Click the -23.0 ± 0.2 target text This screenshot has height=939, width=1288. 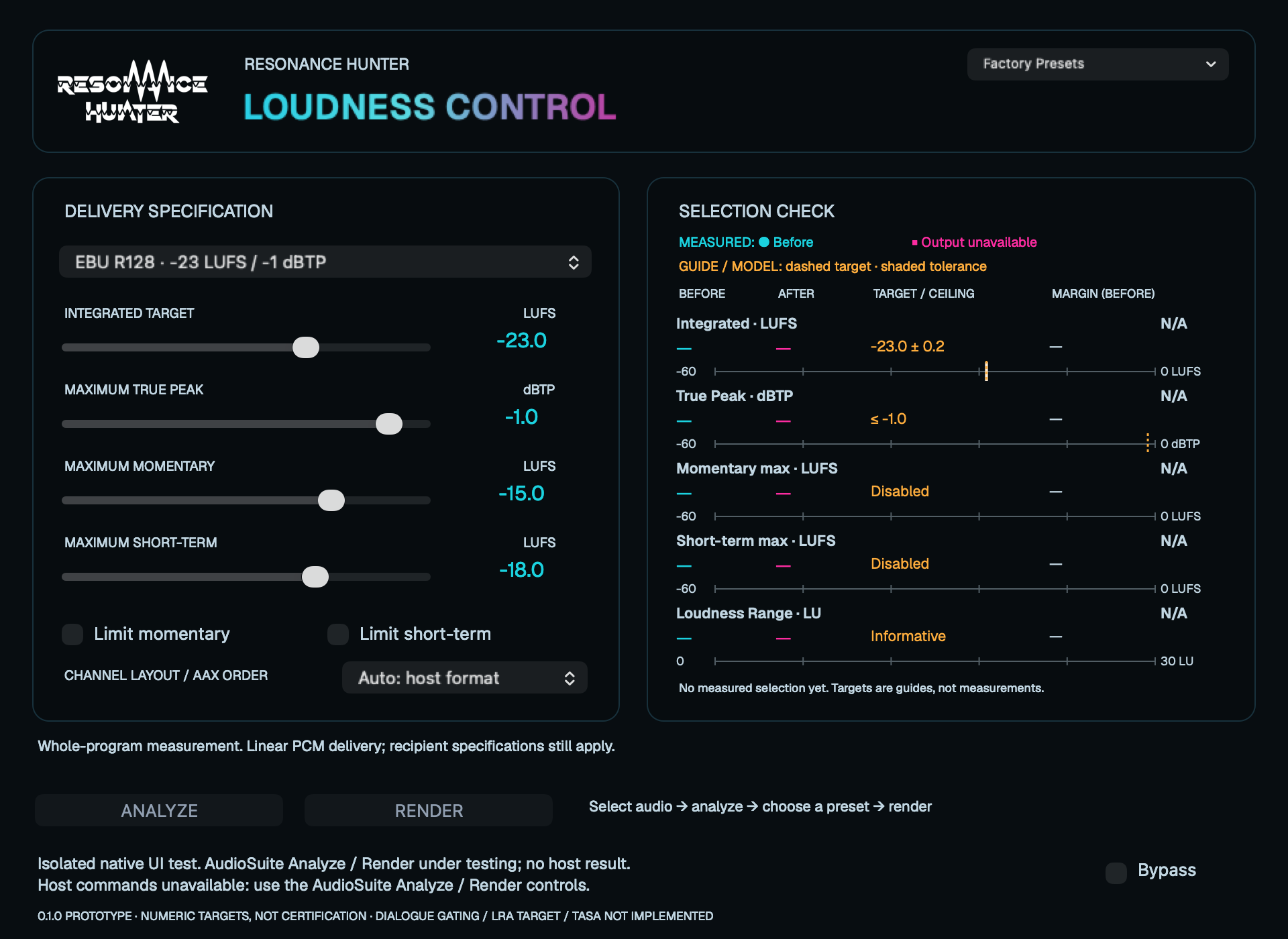pyautogui.click(x=907, y=346)
